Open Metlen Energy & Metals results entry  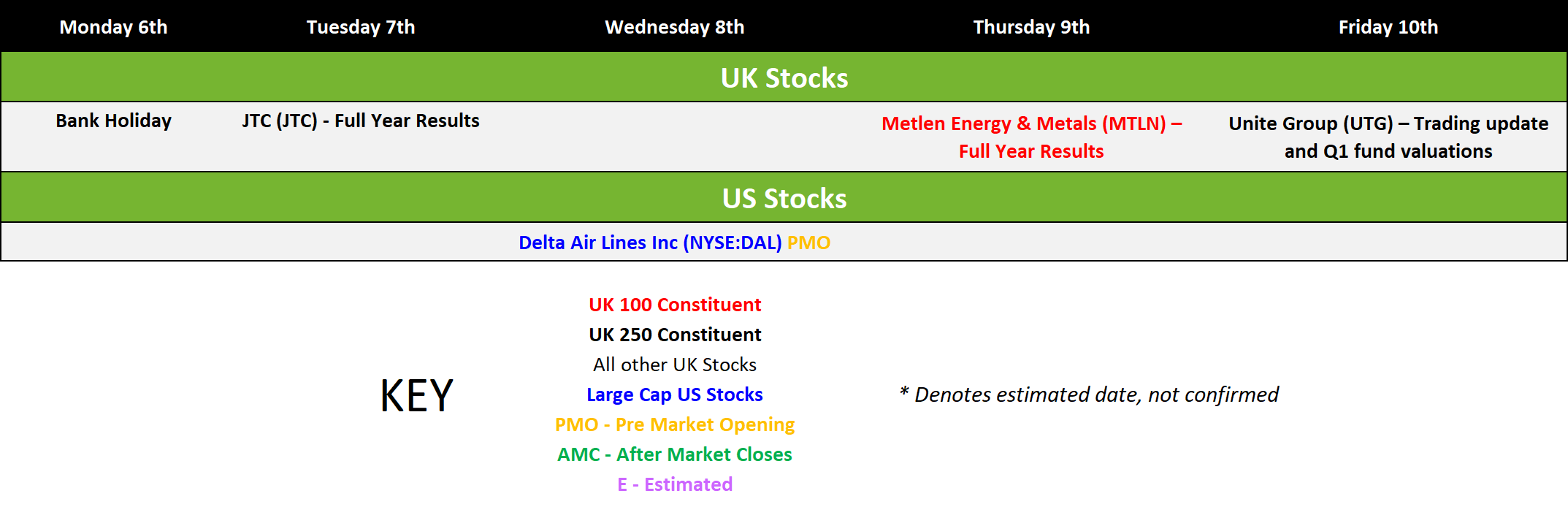1031,137
